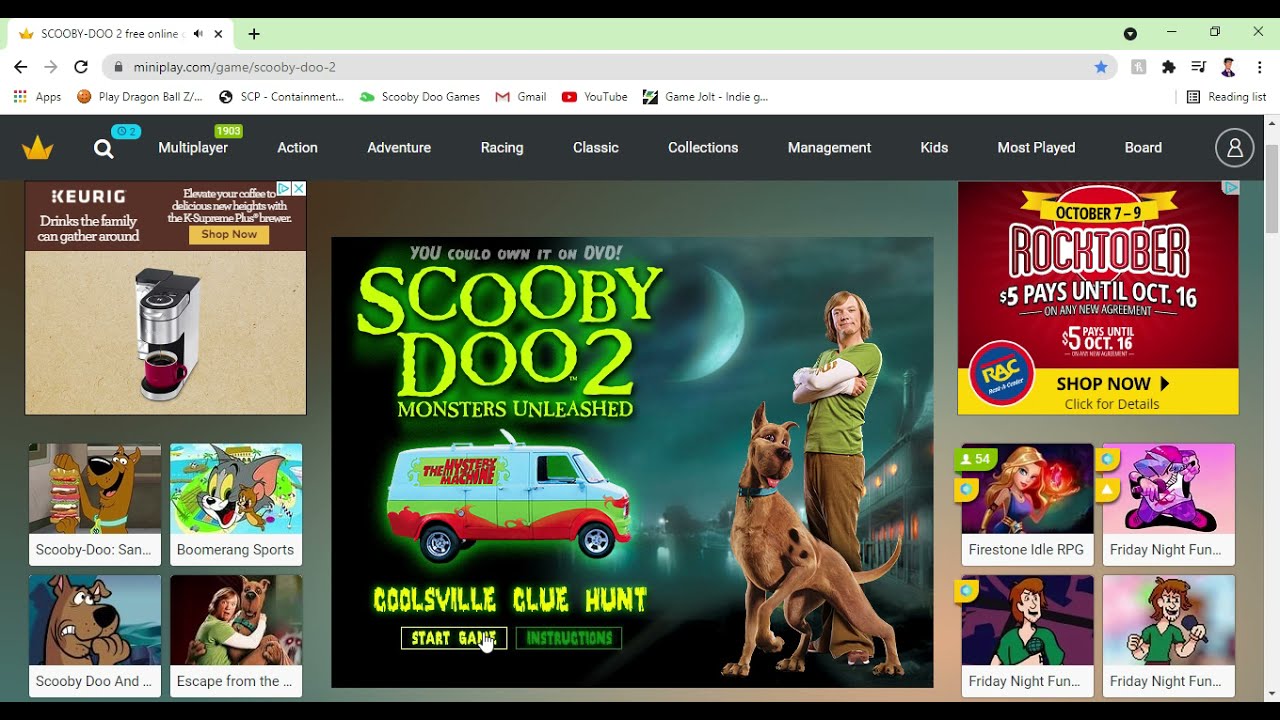Open Firestone Idle RPG game thumbnail

coord(1027,504)
